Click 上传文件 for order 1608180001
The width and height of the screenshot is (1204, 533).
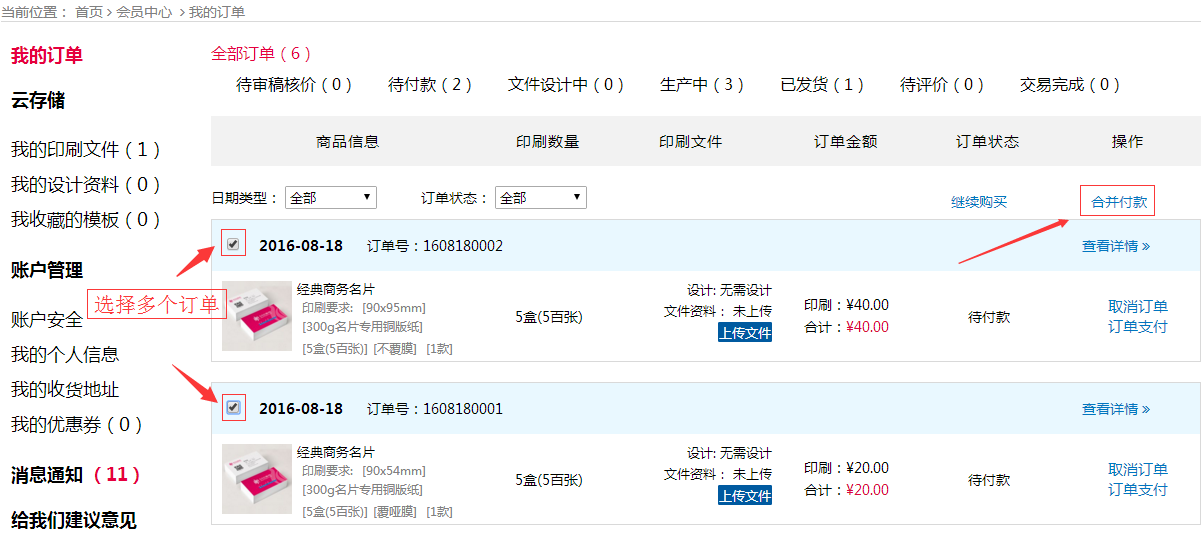[745, 496]
